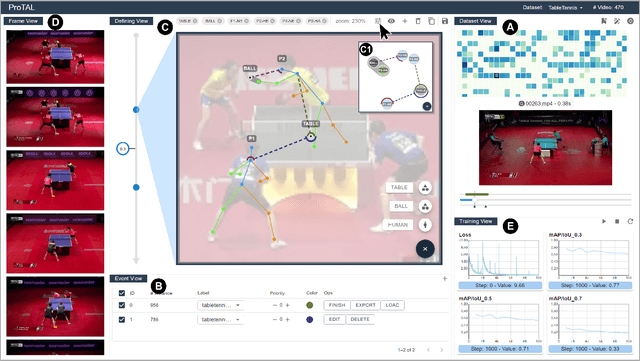Go to previous page in Event View
The height and width of the screenshot is (361, 640).
click(x=428, y=350)
